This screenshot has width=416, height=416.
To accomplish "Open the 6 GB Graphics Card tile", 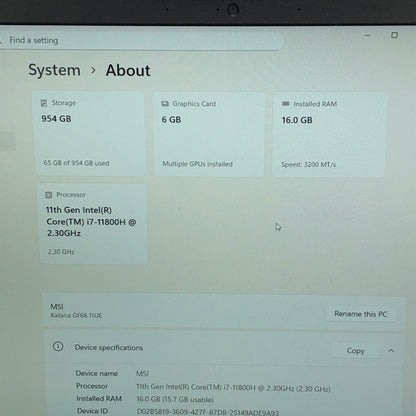I will coord(209,135).
